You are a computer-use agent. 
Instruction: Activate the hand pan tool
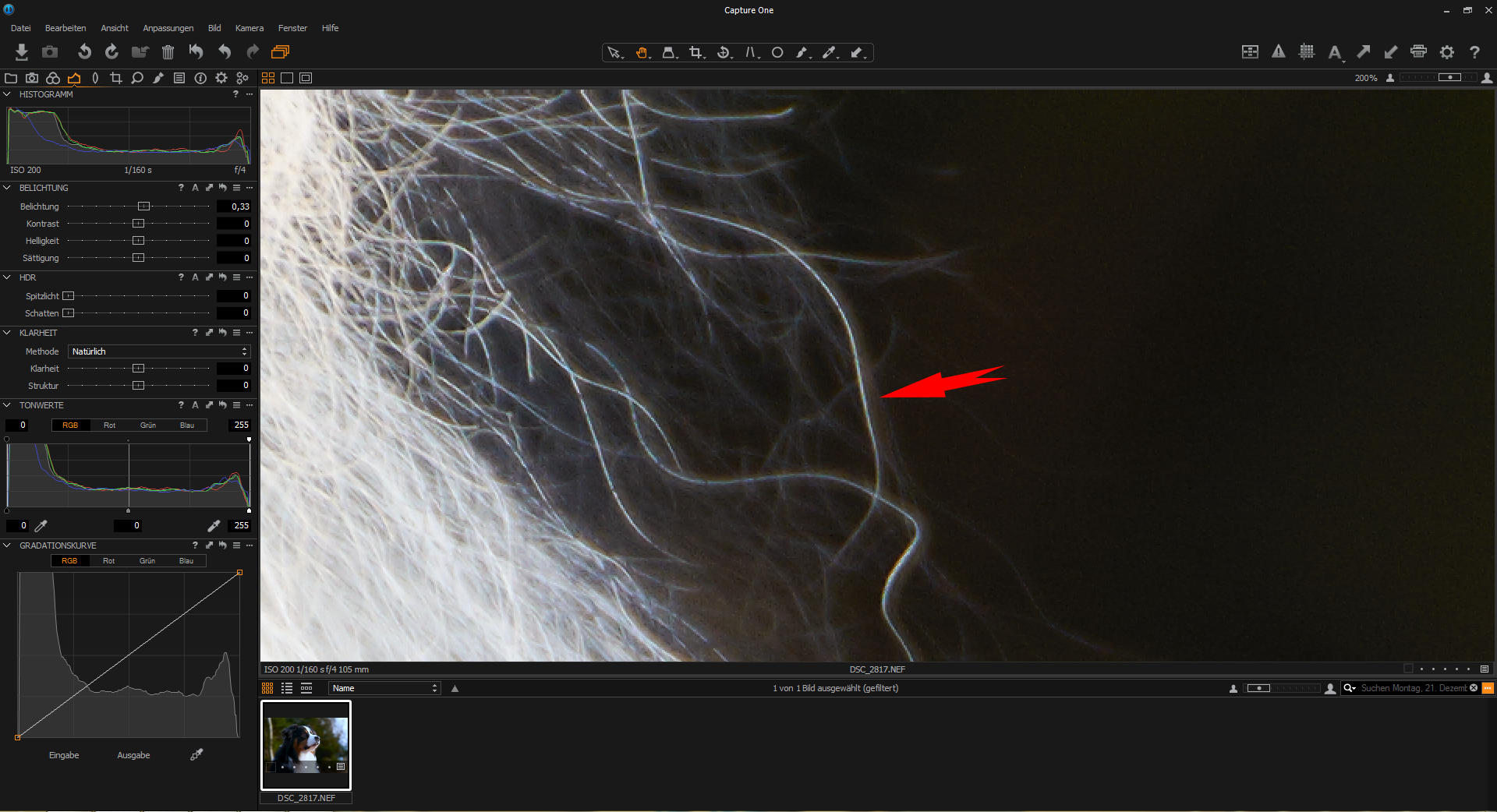(x=642, y=53)
